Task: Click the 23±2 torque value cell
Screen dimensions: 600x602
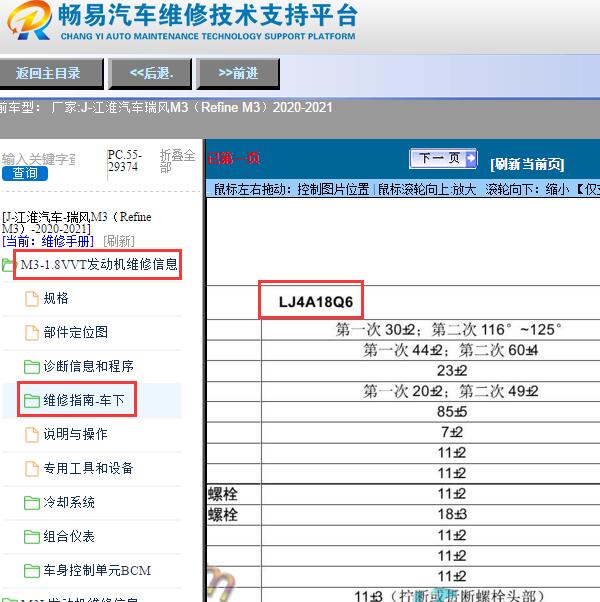Action: [452, 371]
